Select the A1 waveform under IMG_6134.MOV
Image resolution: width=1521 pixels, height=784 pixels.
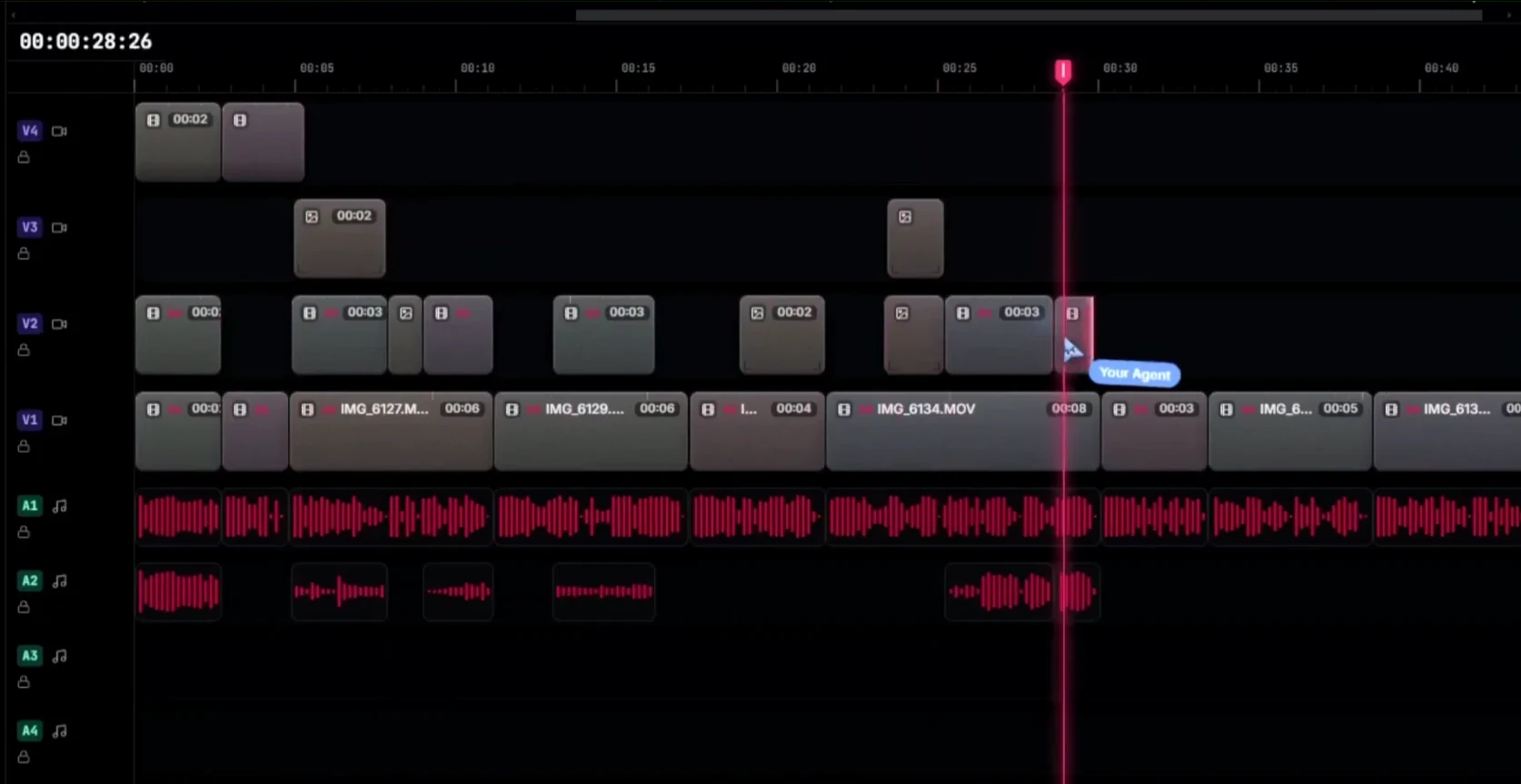pos(962,517)
